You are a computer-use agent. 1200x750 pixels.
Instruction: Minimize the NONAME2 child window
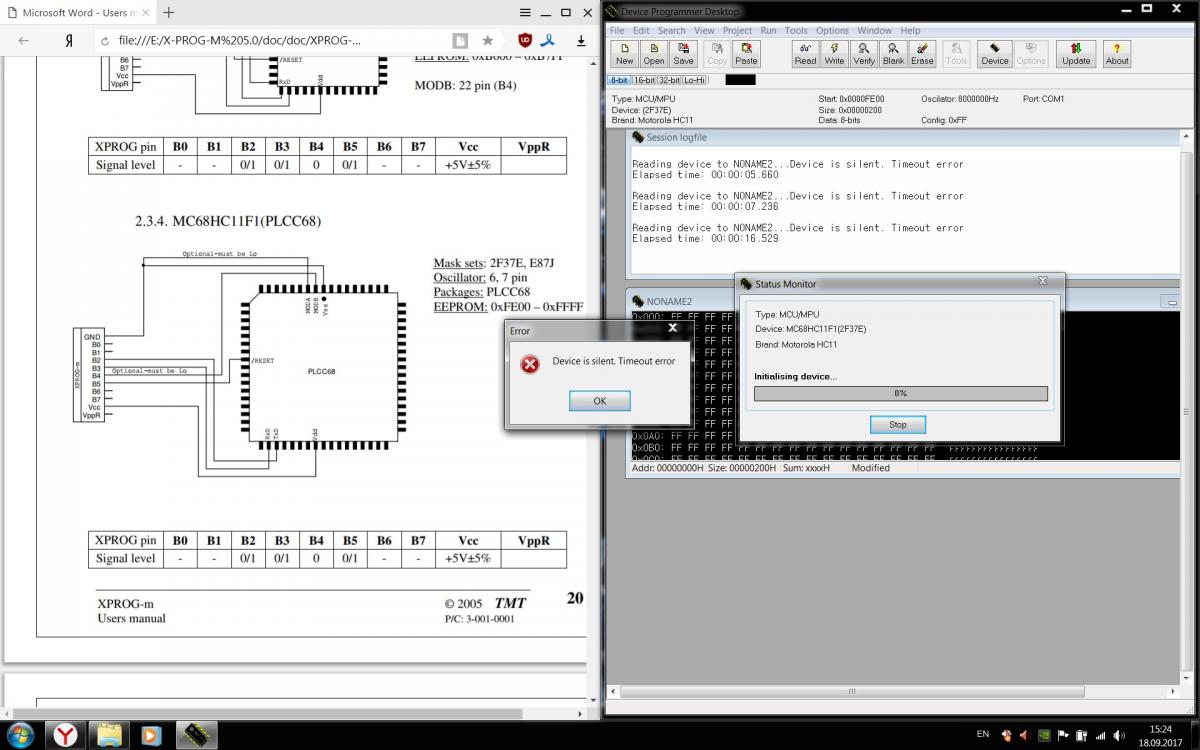[1172, 301]
